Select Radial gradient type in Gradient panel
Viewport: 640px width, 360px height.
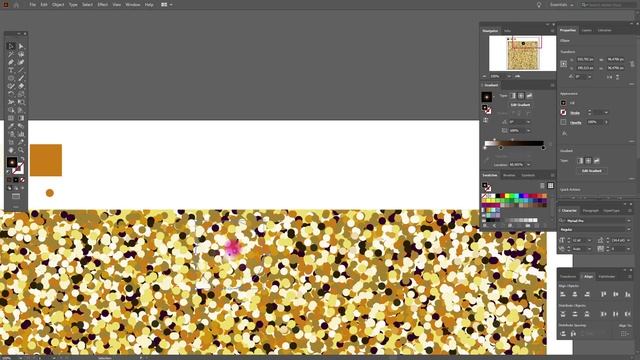[x=521, y=96]
